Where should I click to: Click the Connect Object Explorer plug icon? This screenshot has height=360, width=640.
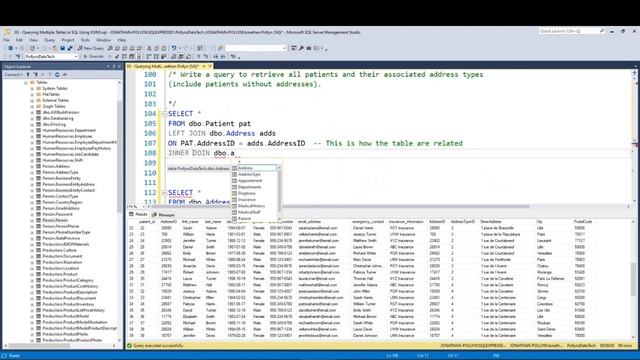point(28,75)
